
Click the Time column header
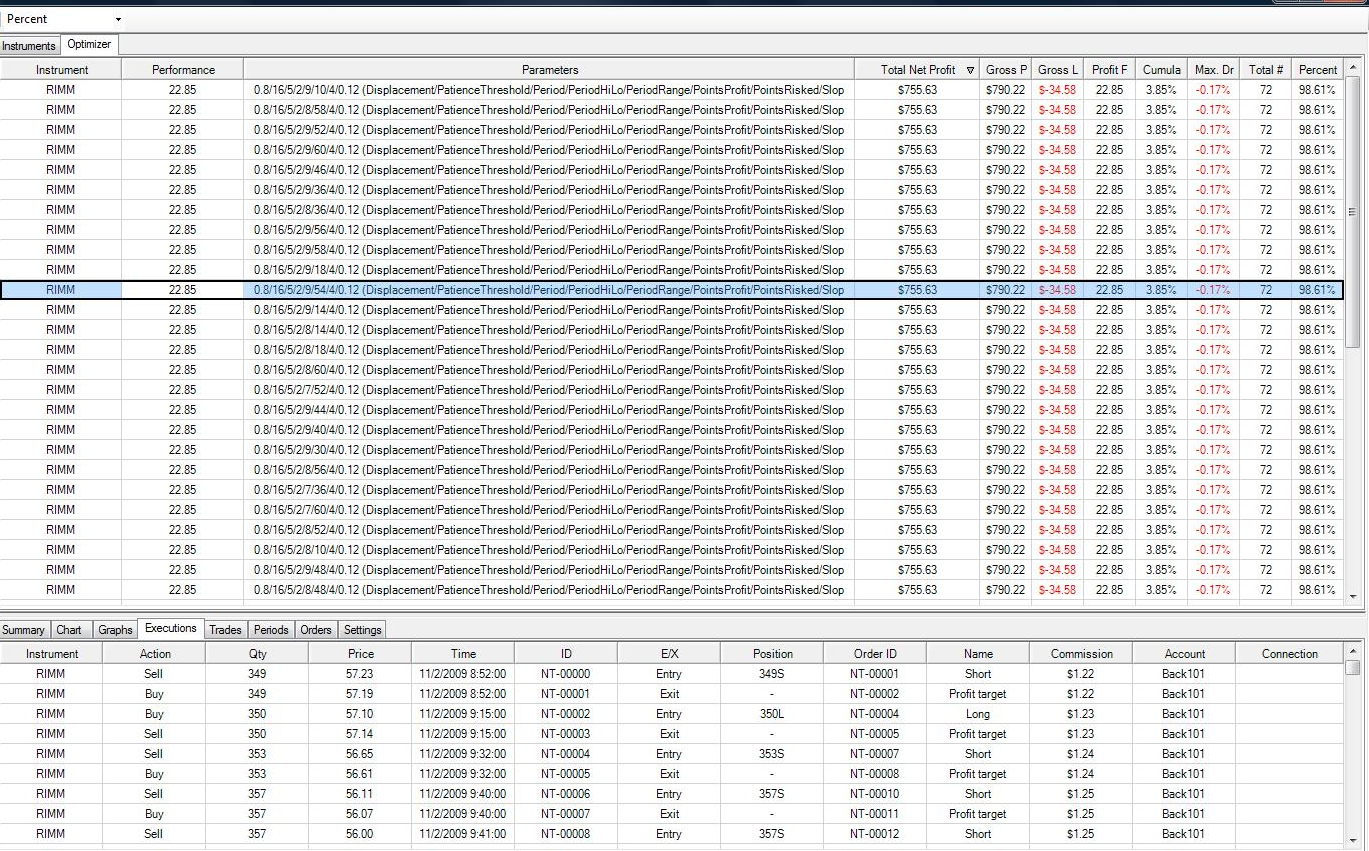click(463, 654)
